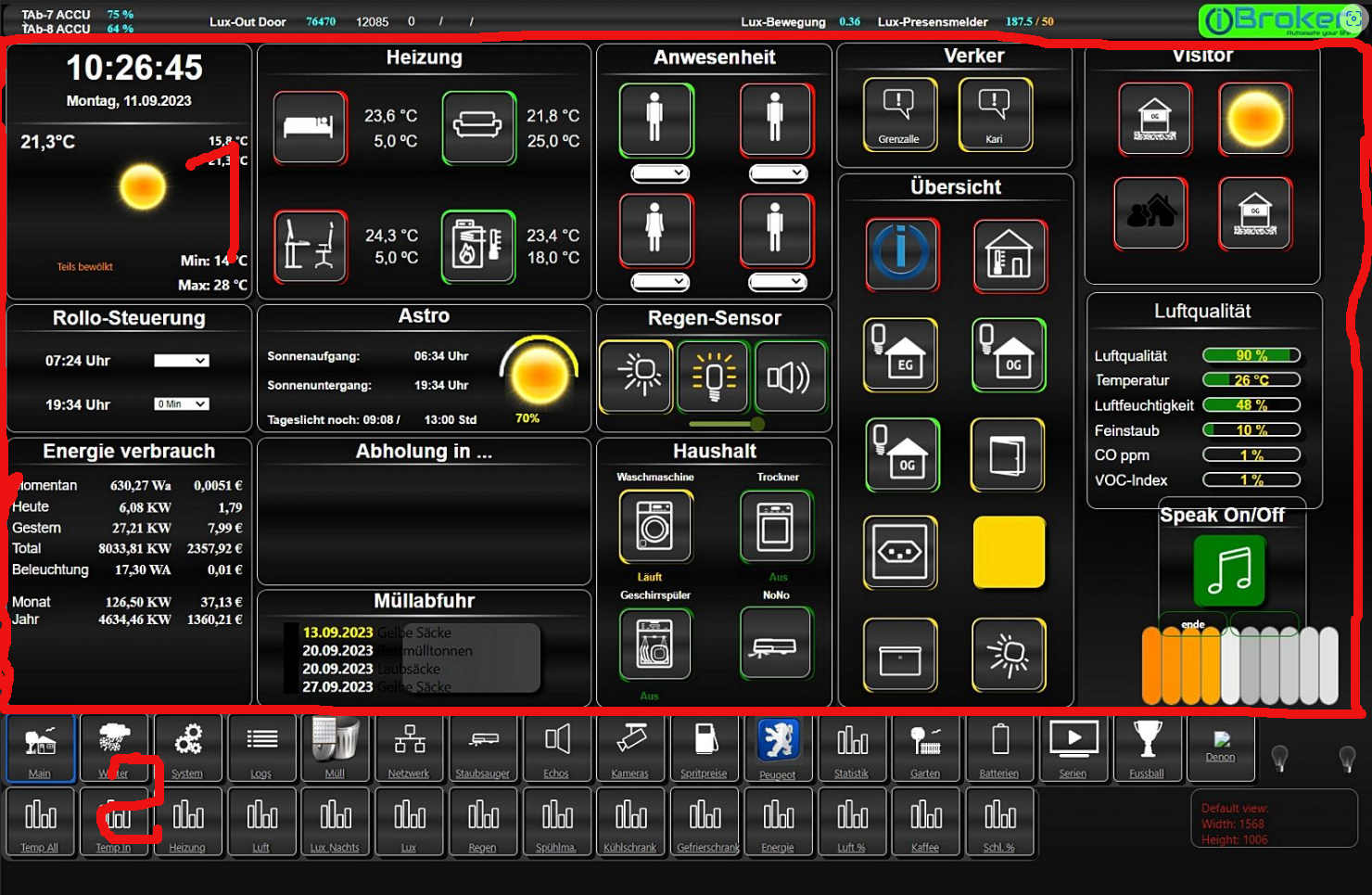Toggle the yellow square button in Übersicht
1372x895 pixels.
1010,553
